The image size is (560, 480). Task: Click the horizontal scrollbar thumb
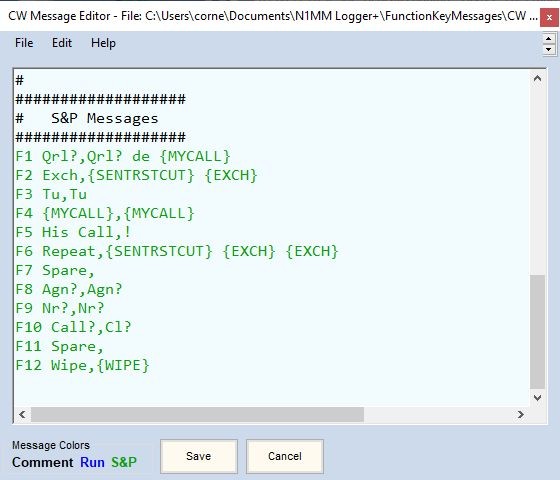[197, 414]
